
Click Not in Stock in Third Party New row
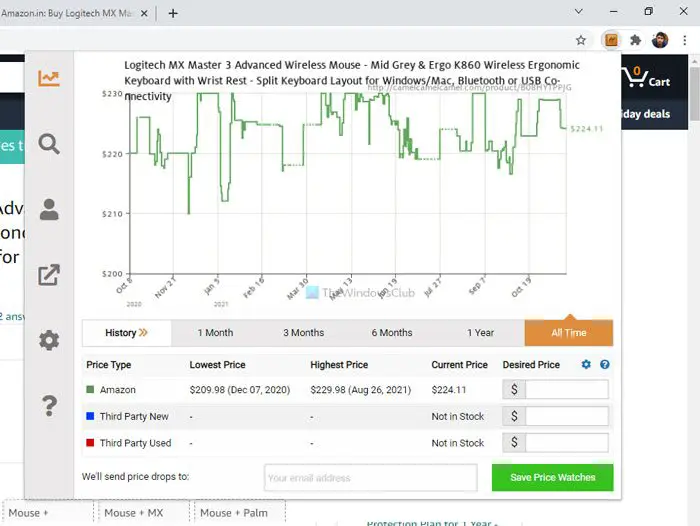[x=458, y=417]
